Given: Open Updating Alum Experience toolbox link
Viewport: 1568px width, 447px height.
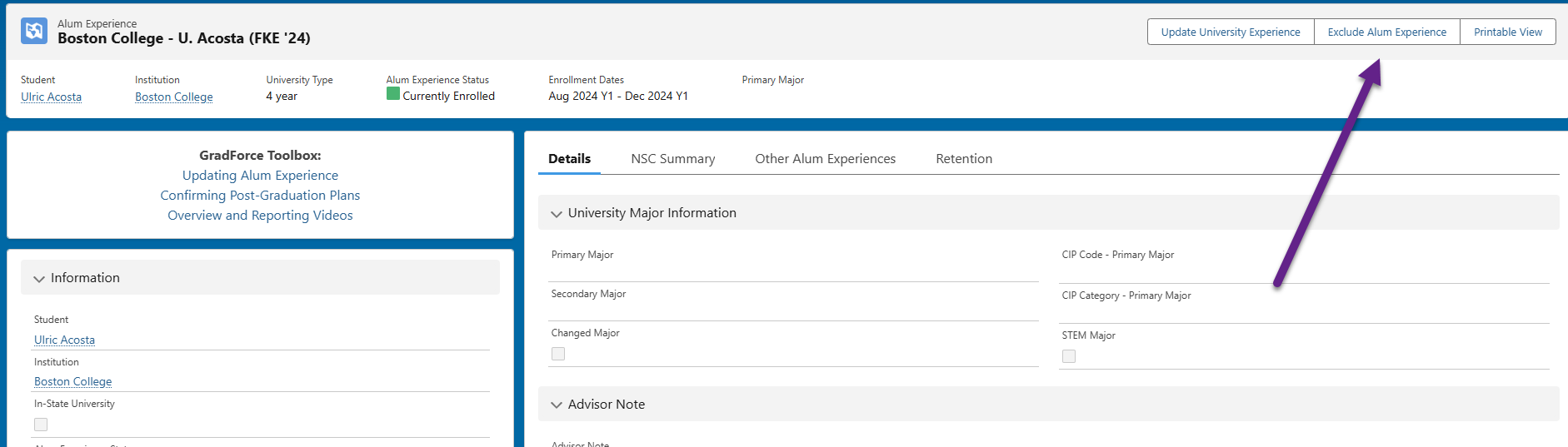Looking at the screenshot, I should coord(260,176).
